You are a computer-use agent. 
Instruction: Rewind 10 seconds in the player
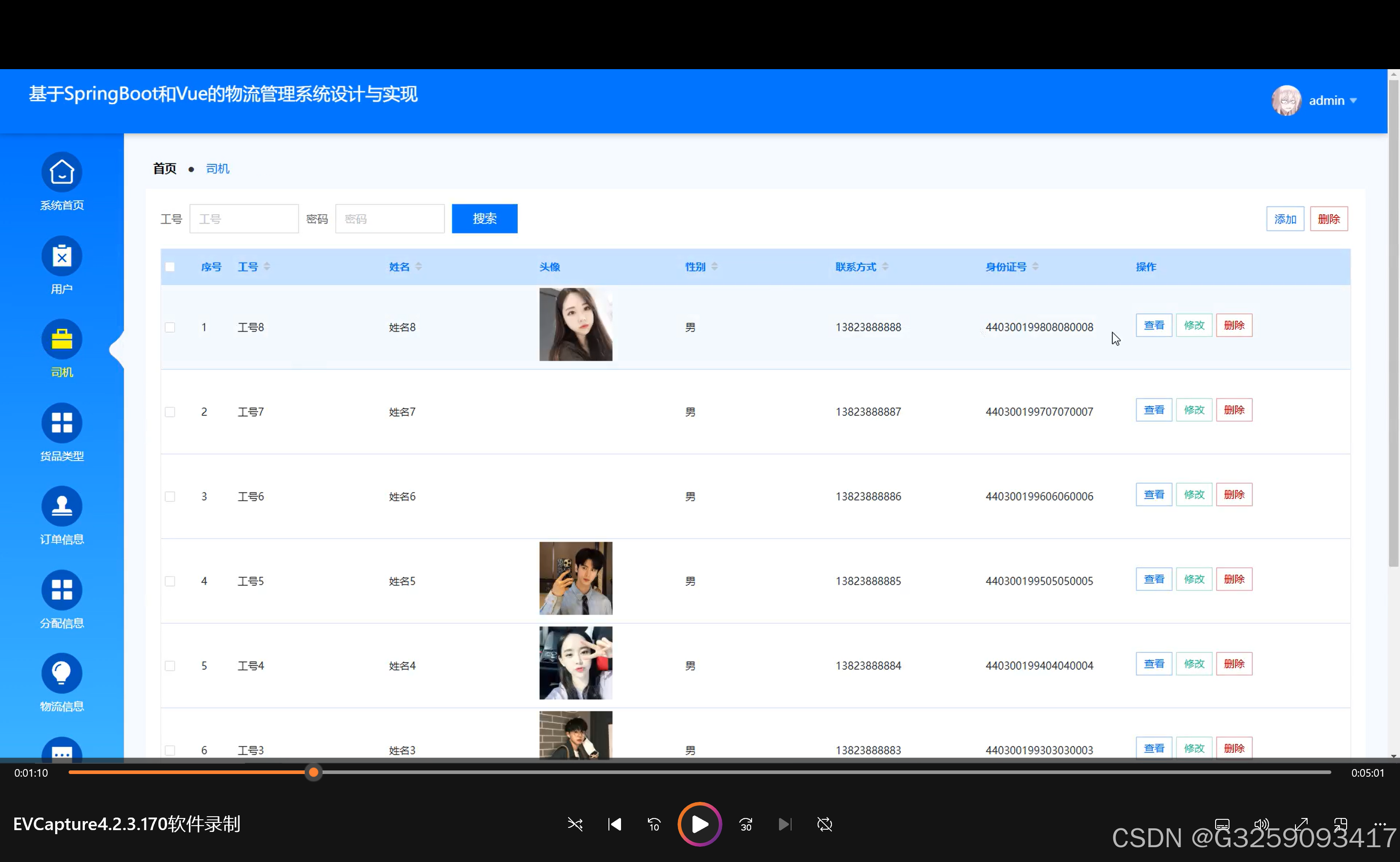point(654,824)
